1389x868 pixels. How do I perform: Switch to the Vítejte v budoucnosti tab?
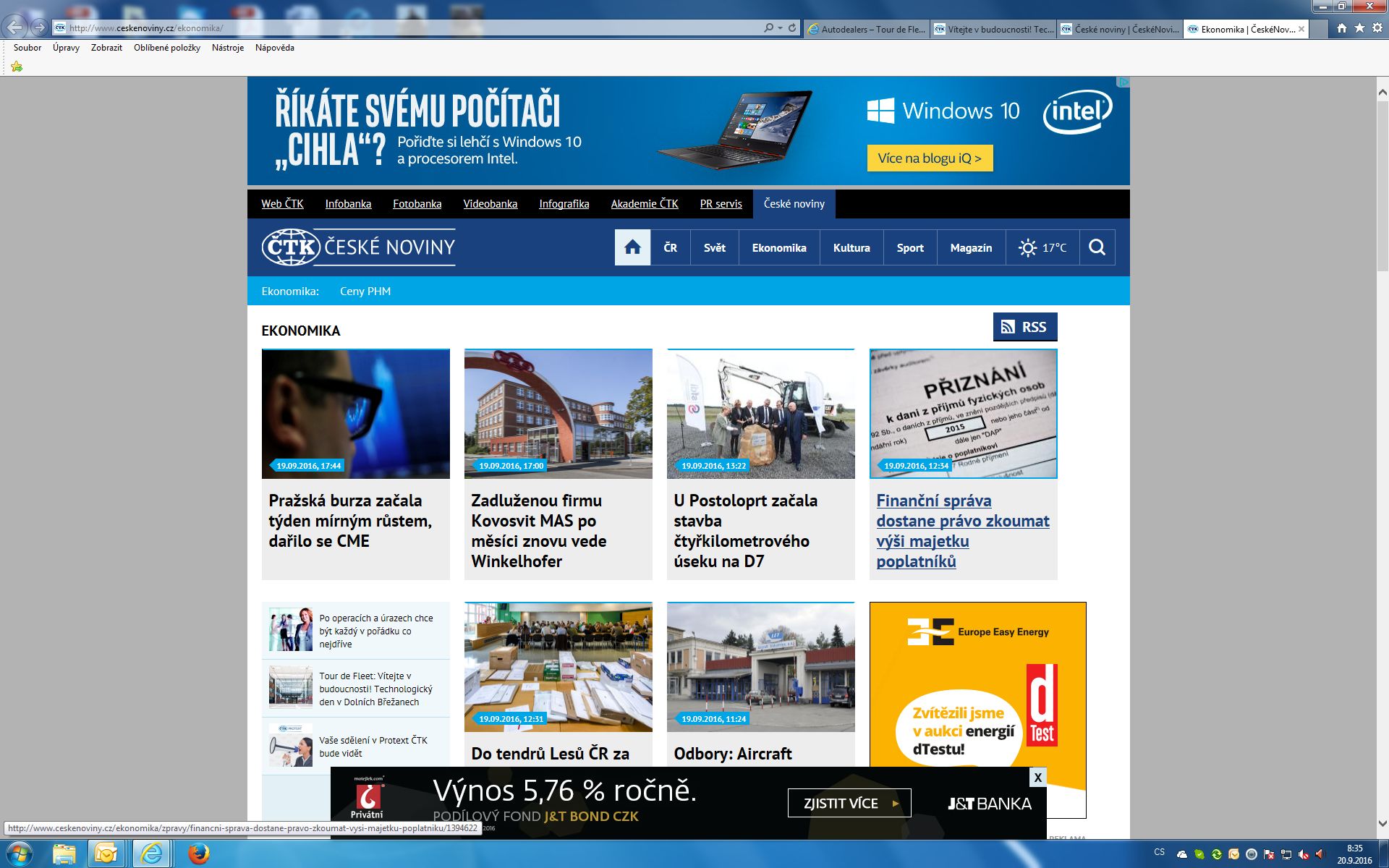(993, 29)
